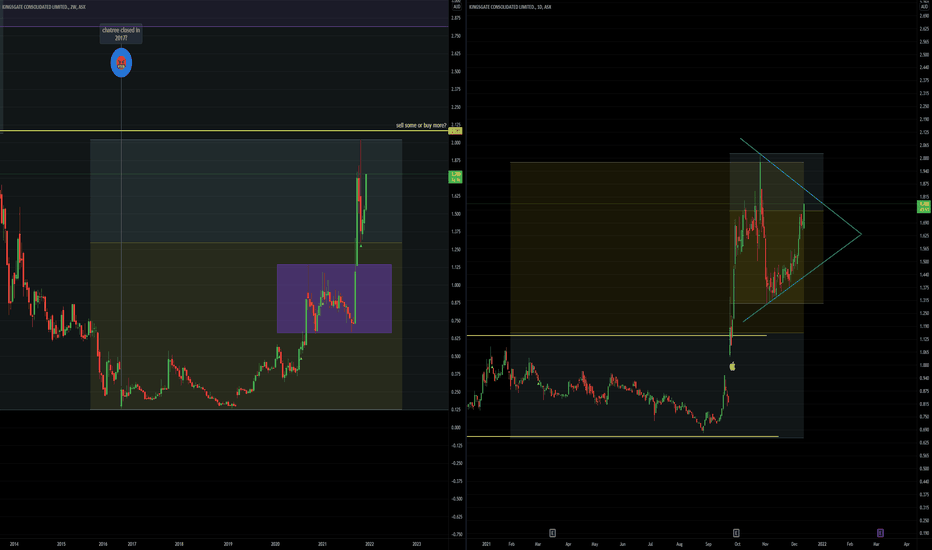Select the 'chatree closed in 2017?' callout label
This screenshot has width=932, height=550.
point(121,34)
